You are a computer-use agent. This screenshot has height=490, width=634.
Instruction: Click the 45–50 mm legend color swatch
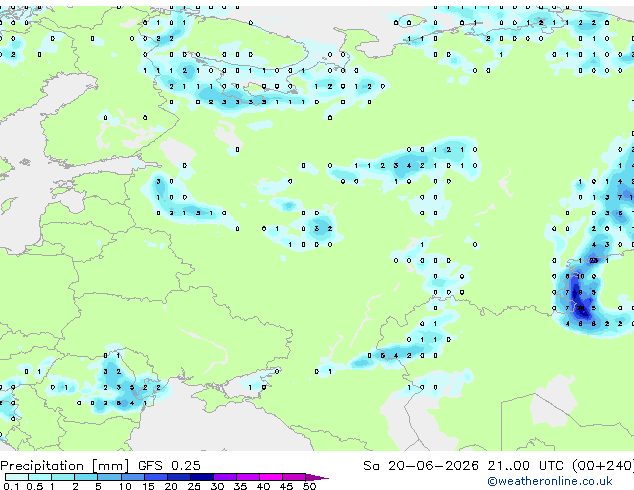[x=294, y=477]
